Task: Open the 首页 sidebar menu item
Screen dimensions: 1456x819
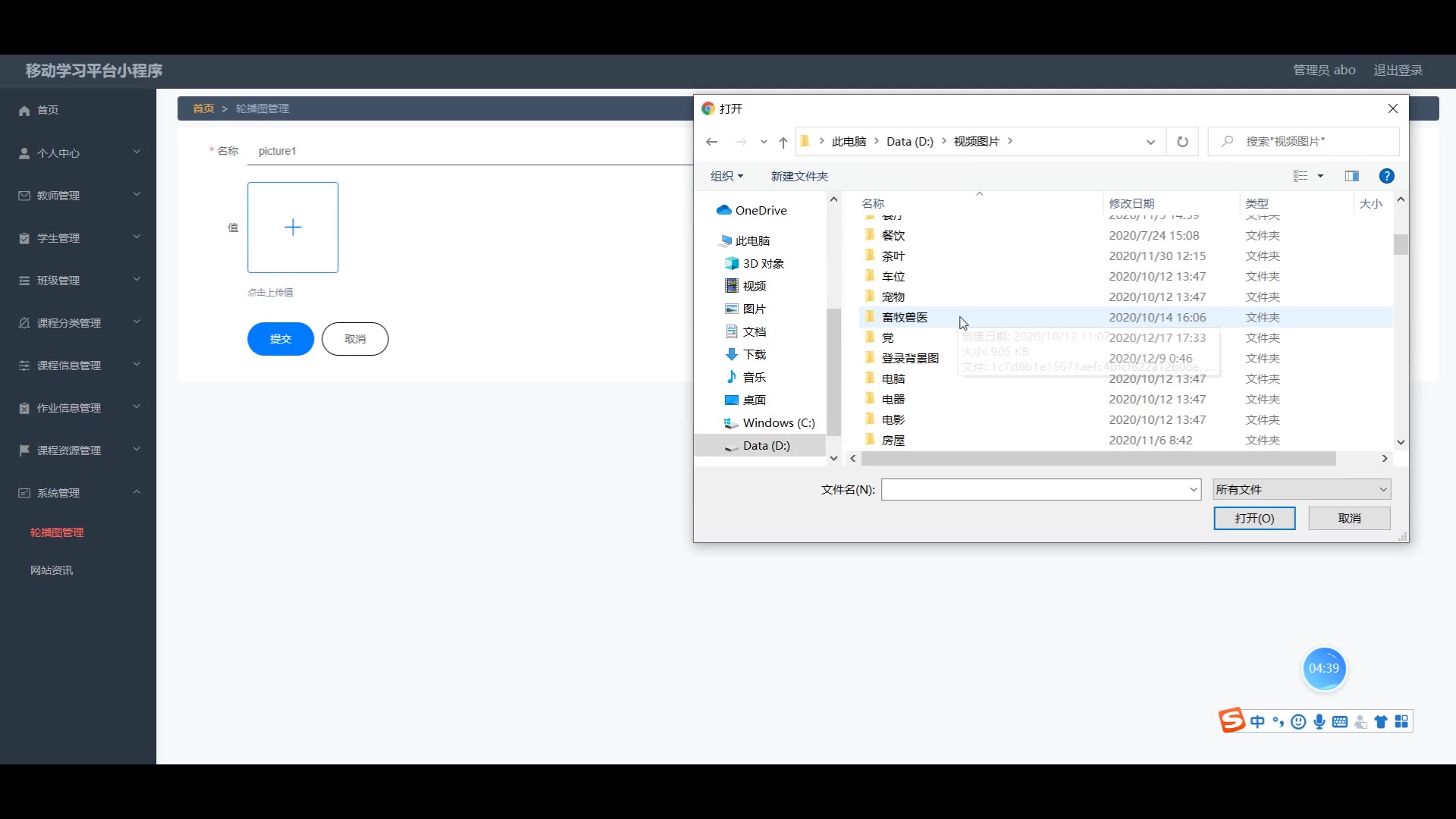Action: [x=78, y=111]
